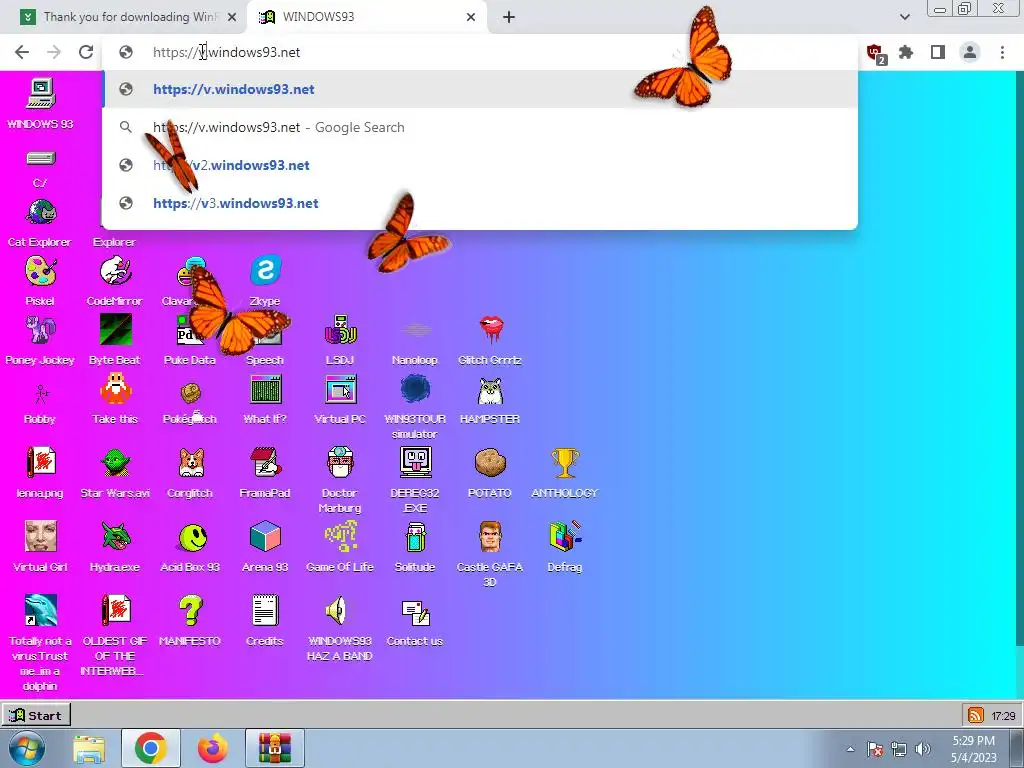Open WINDOWS93 HAZ A BAND speaker icon
This screenshot has width=1024, height=768.
click(x=336, y=611)
